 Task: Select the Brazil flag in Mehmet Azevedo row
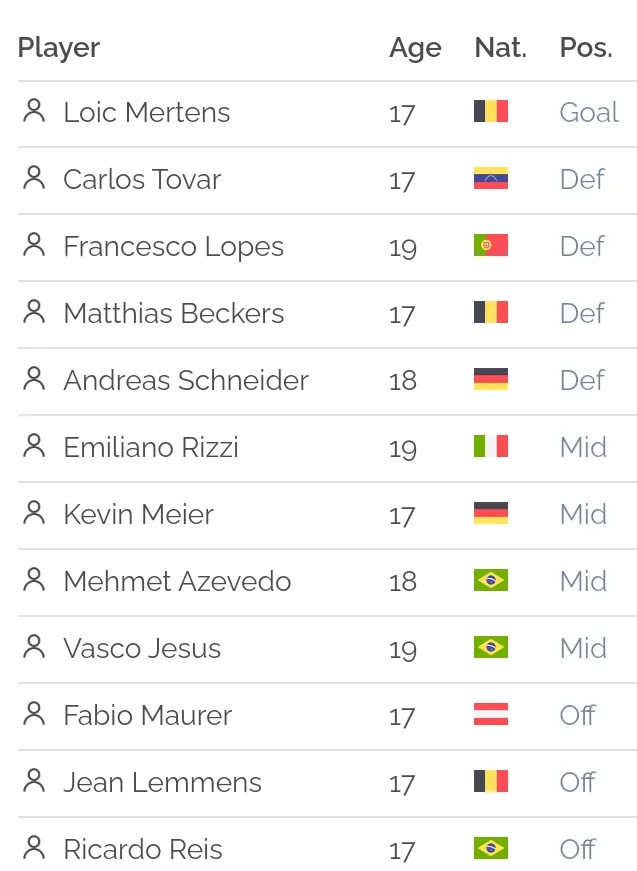tap(491, 580)
